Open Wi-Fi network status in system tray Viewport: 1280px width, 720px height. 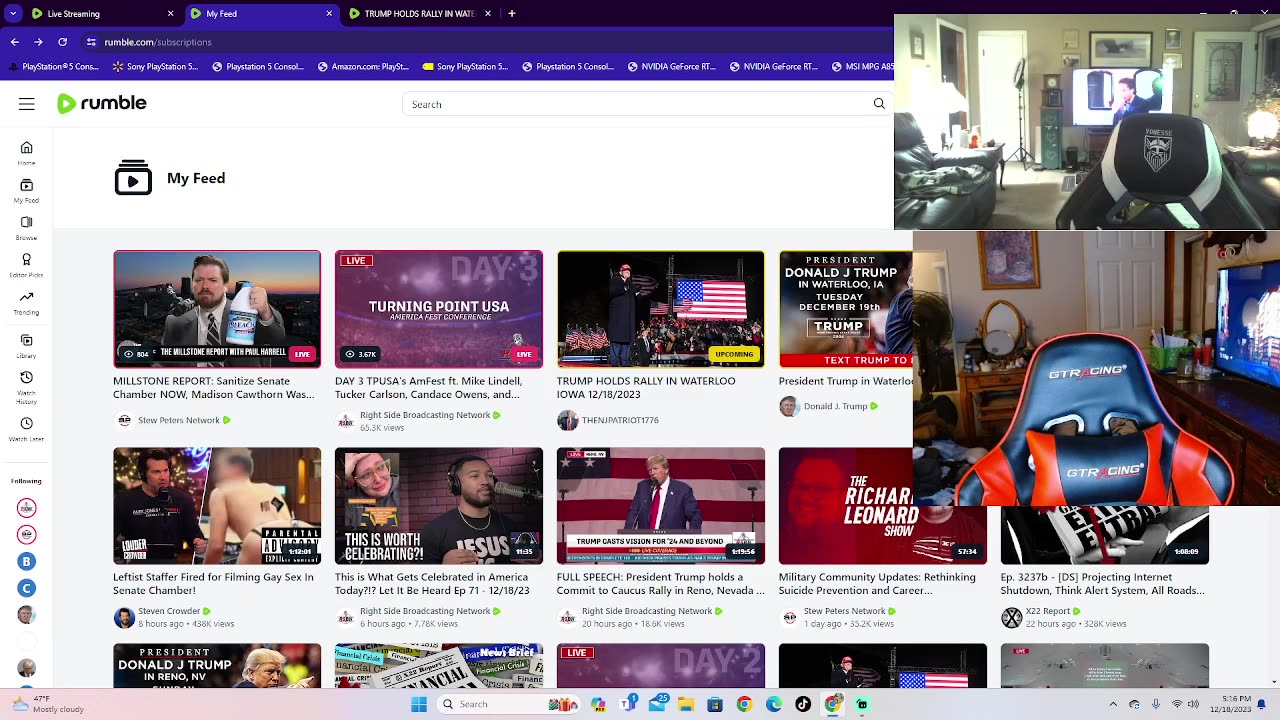coord(1178,704)
